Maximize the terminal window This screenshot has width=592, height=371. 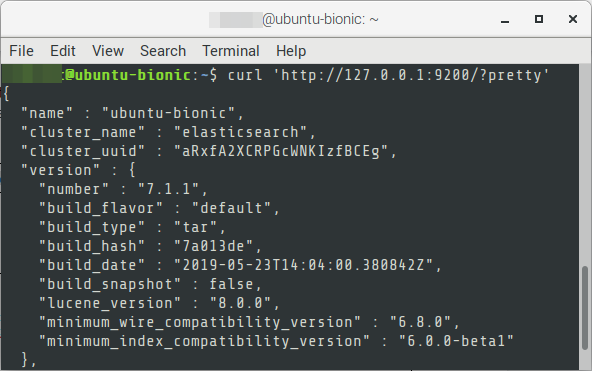[x=539, y=19]
